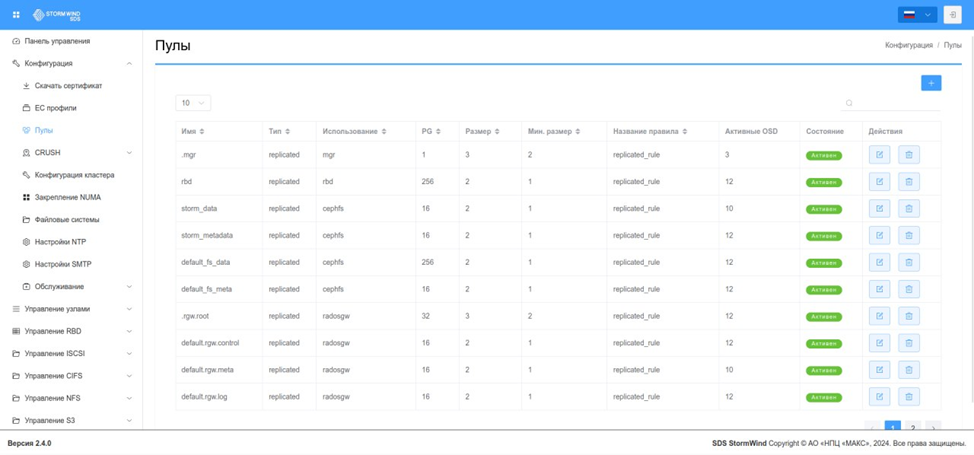Viewport: 974px width, 455px height.
Task: Click the Активен badge of rbd pool
Action: click(824, 182)
